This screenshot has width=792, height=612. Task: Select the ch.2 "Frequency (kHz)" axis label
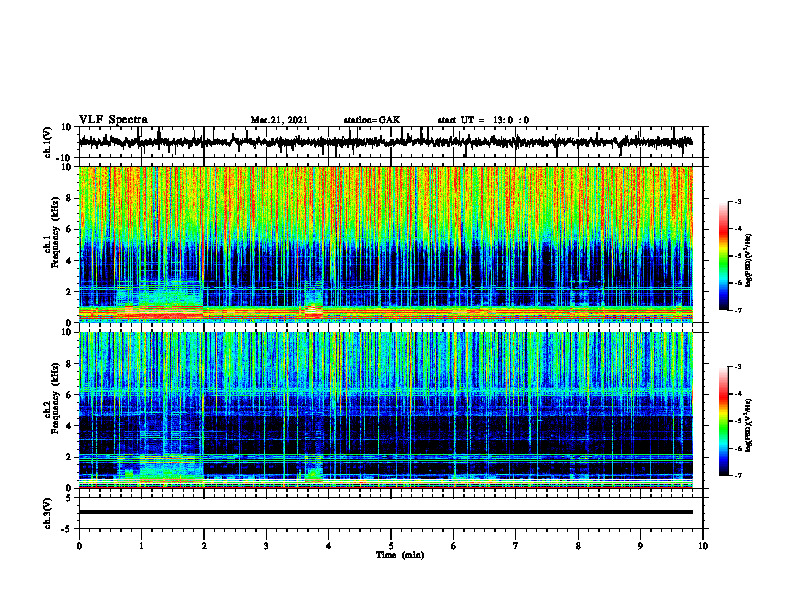pyautogui.click(x=55, y=398)
